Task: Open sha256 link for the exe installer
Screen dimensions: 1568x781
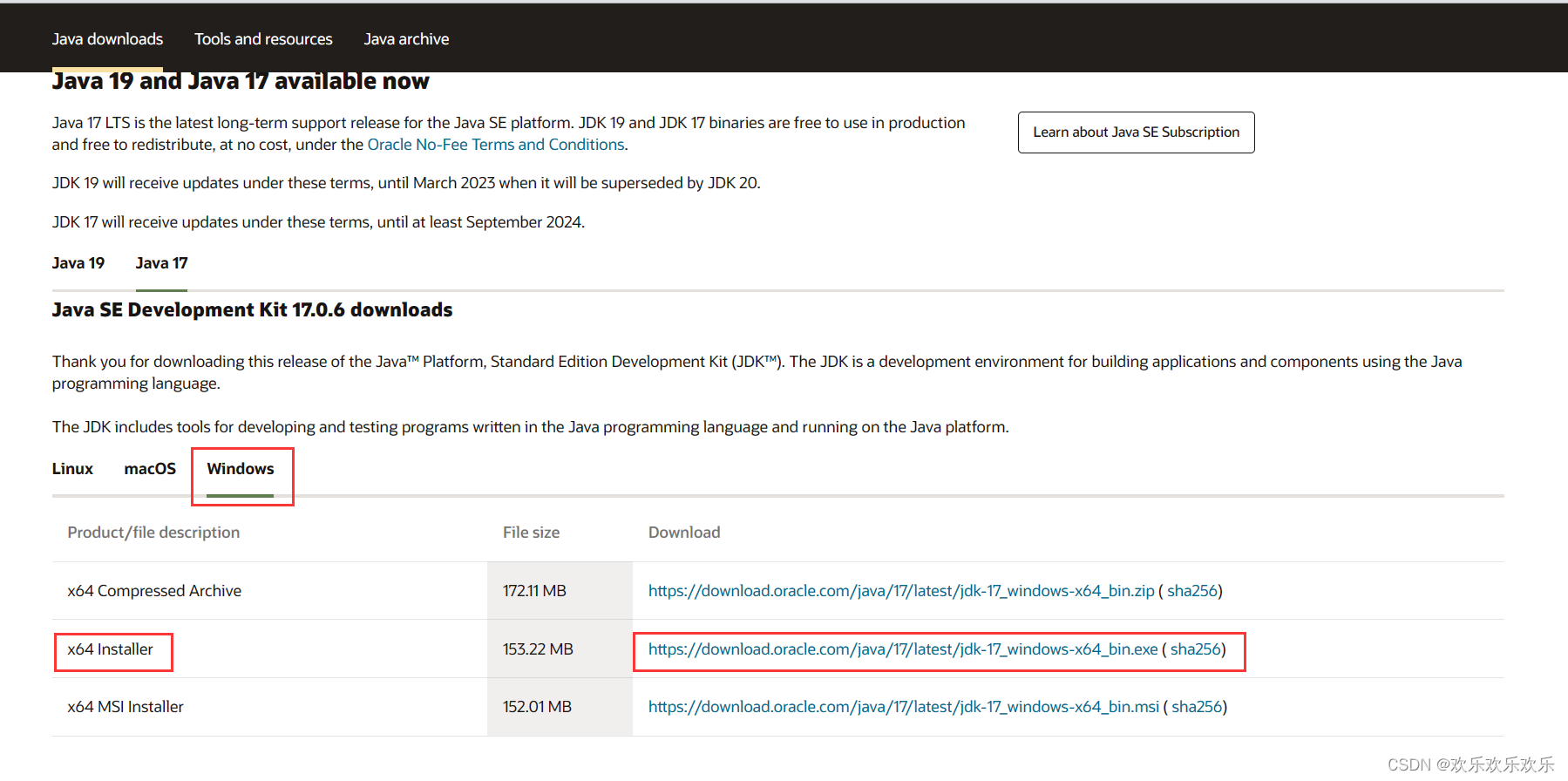Action: (1195, 649)
